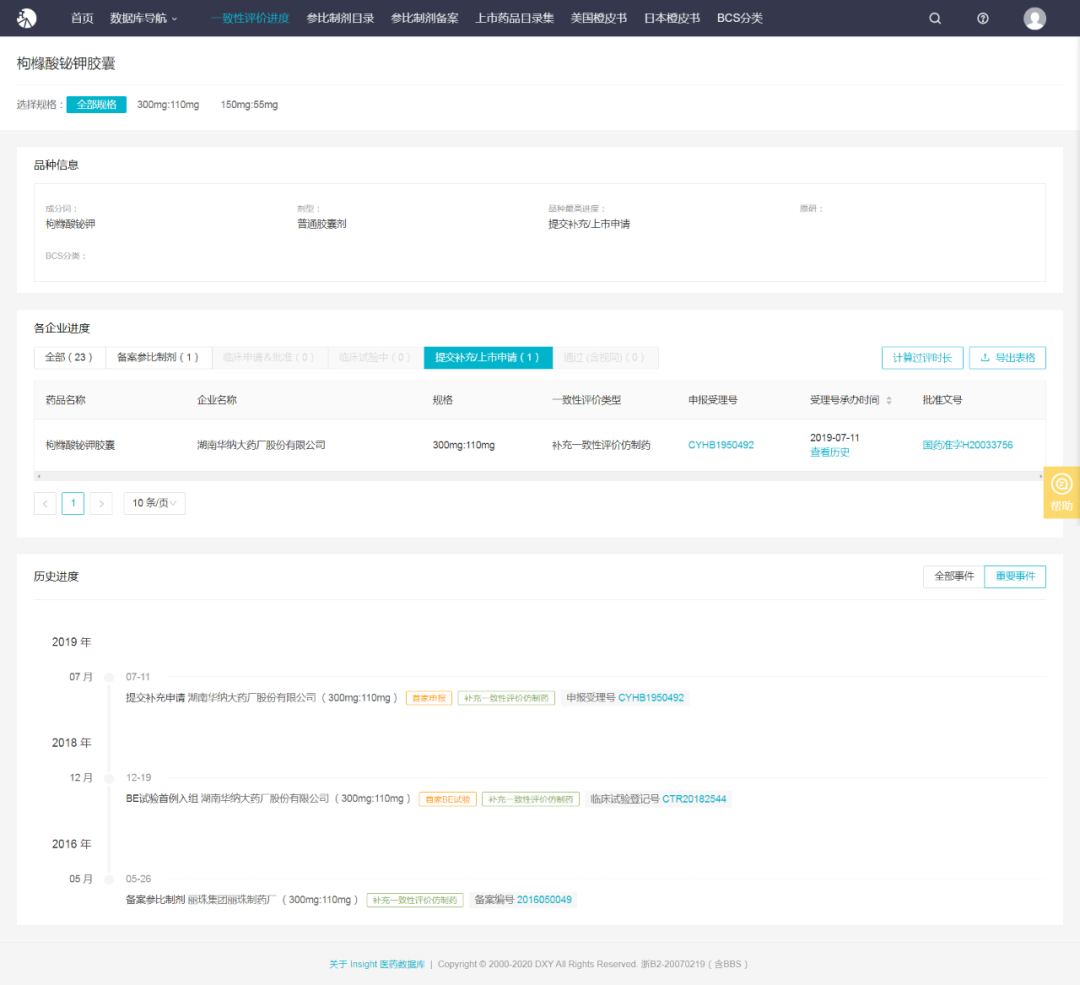Click the Insight site logo

26,18
